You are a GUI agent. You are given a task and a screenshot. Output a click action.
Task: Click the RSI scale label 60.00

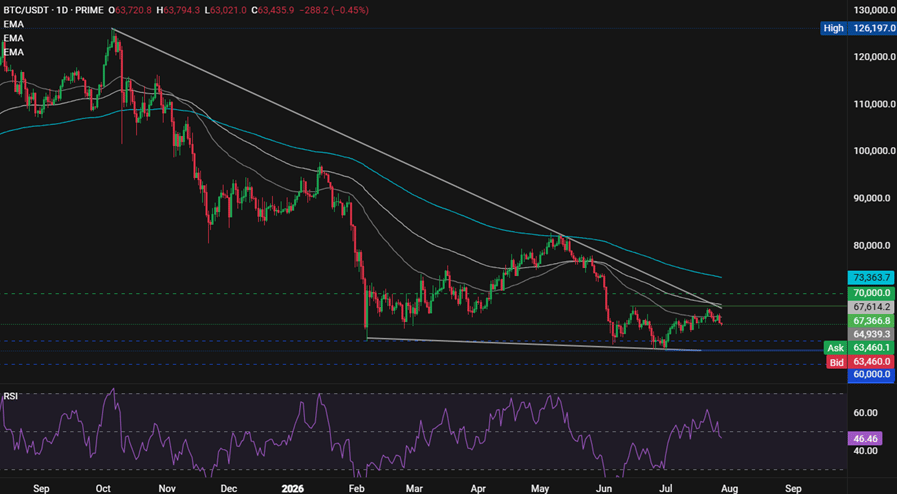coord(867,413)
